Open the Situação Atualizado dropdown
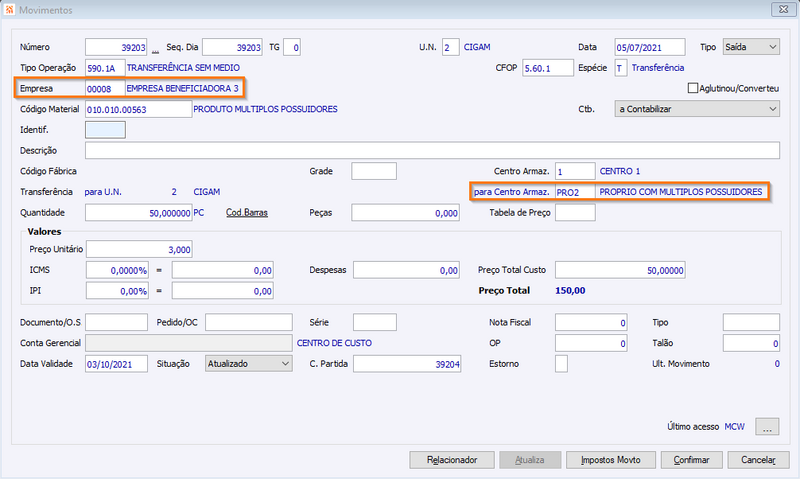 (248, 364)
